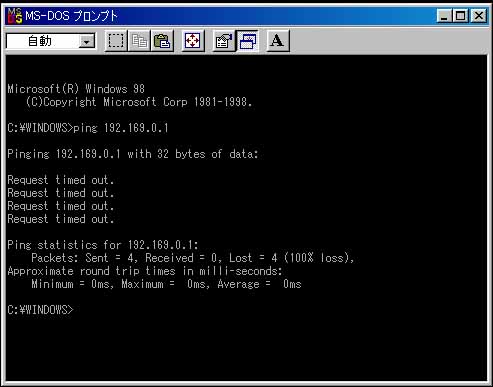The height and width of the screenshot is (387, 493).
Task: Open the Font settings 'A' icon
Action: click(x=278, y=41)
